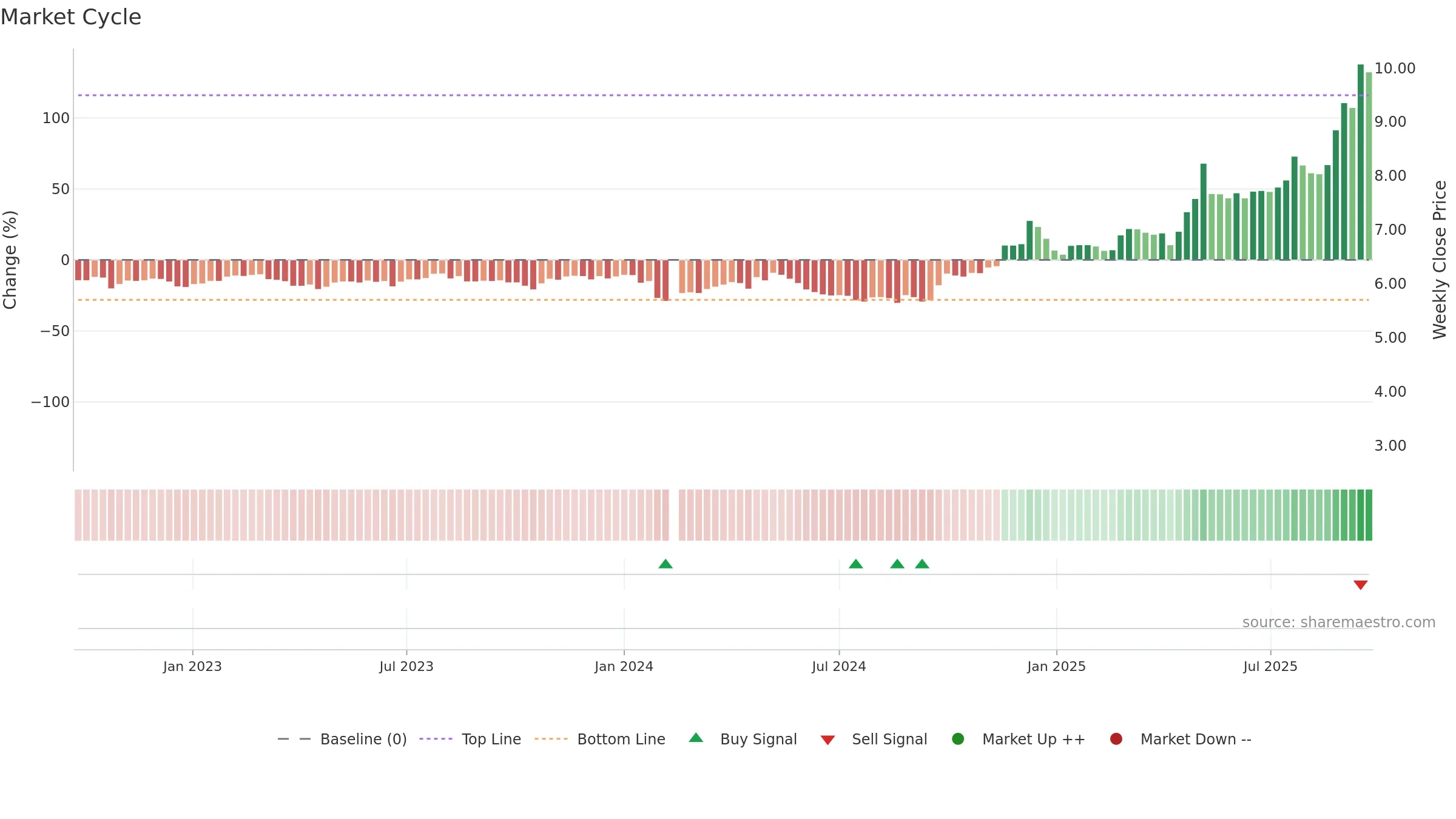
Task: Click the Change (%) axis title
Action: (x=10, y=260)
